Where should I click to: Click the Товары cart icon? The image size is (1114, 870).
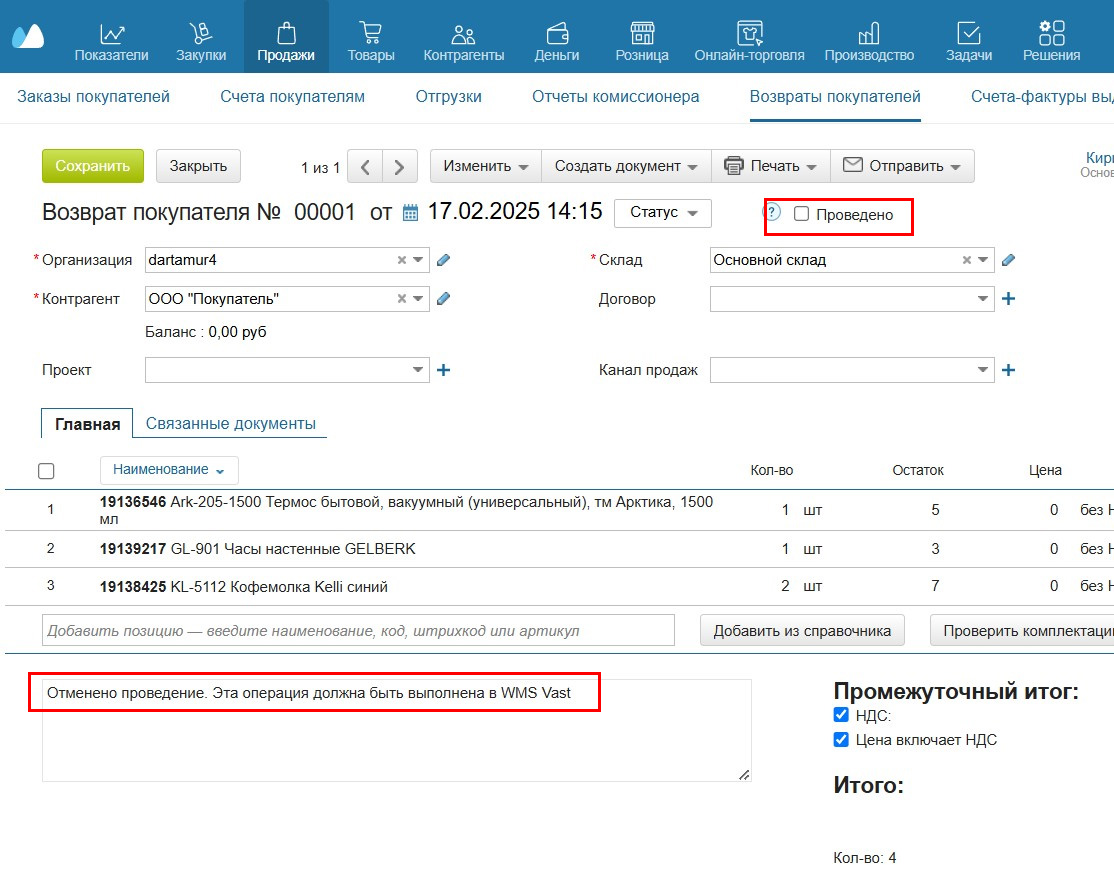[371, 33]
